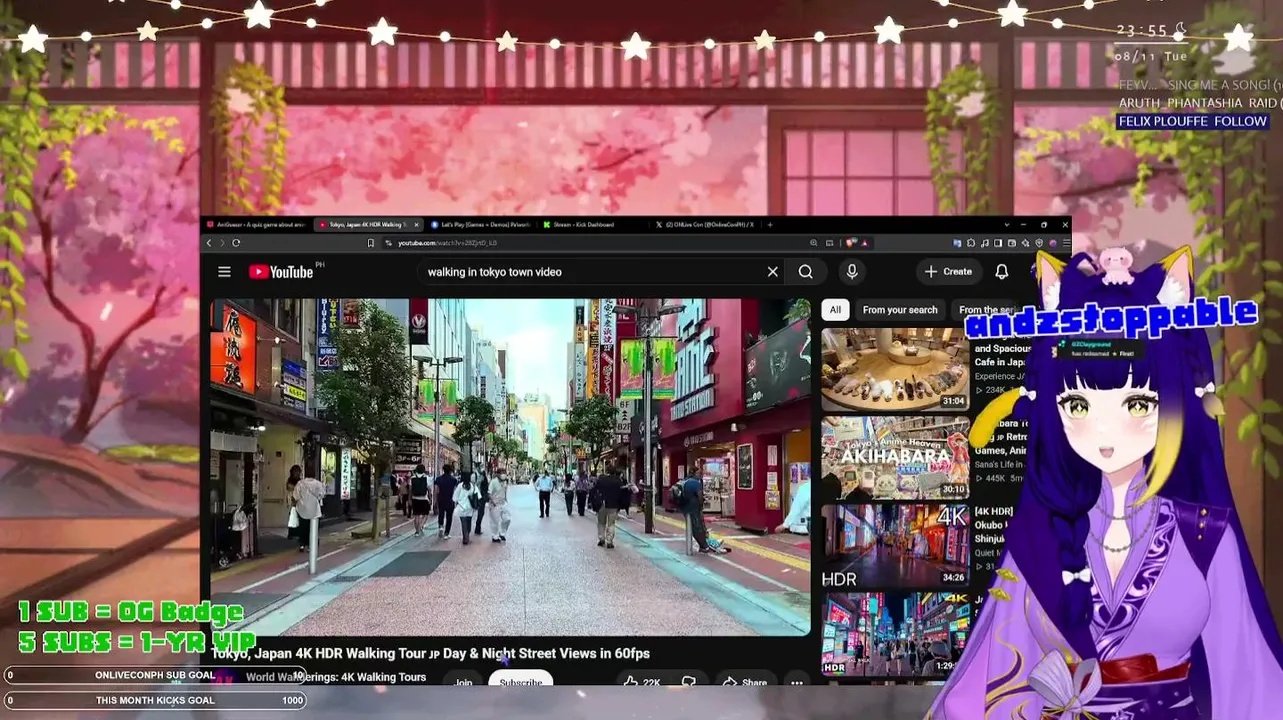Share the Tokyo walking tour video
The width and height of the screenshot is (1283, 720).
tap(745, 682)
